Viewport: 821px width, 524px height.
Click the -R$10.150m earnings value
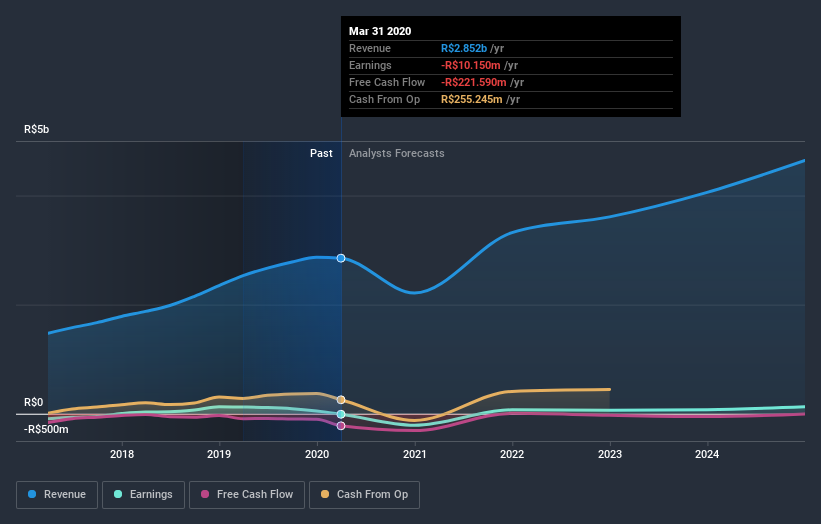pos(471,65)
